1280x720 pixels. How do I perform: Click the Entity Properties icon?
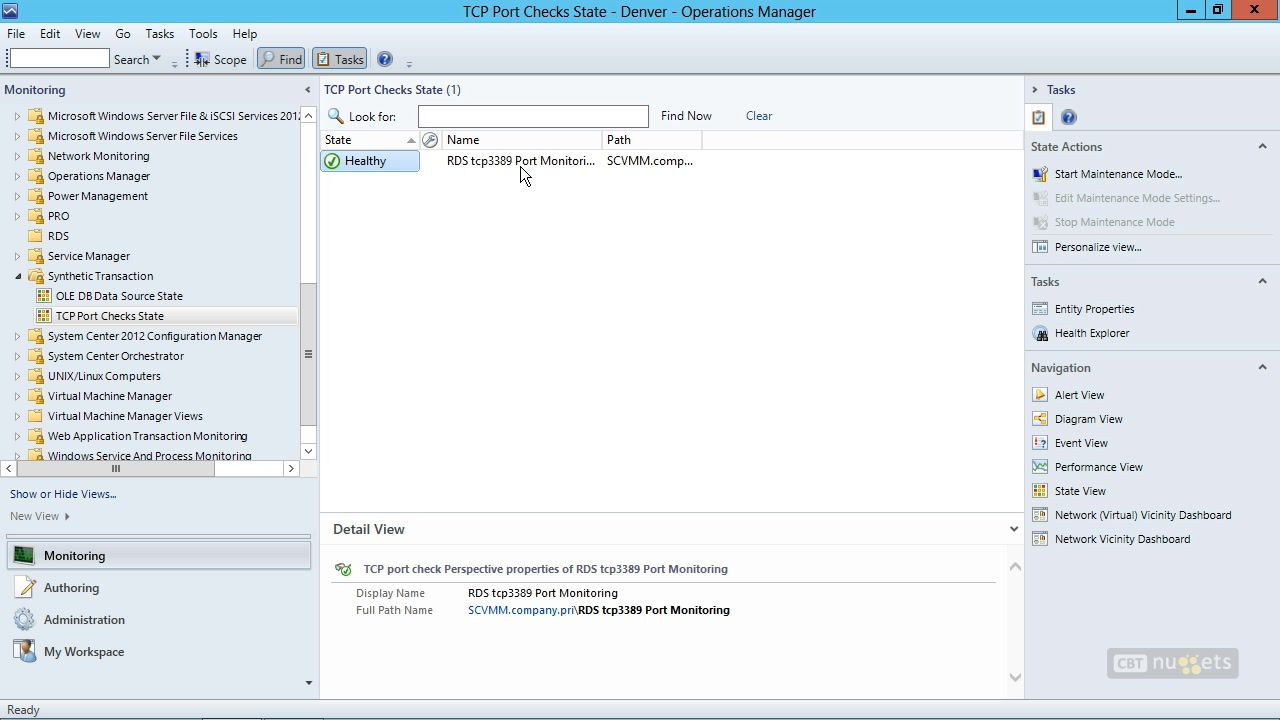coord(1040,309)
